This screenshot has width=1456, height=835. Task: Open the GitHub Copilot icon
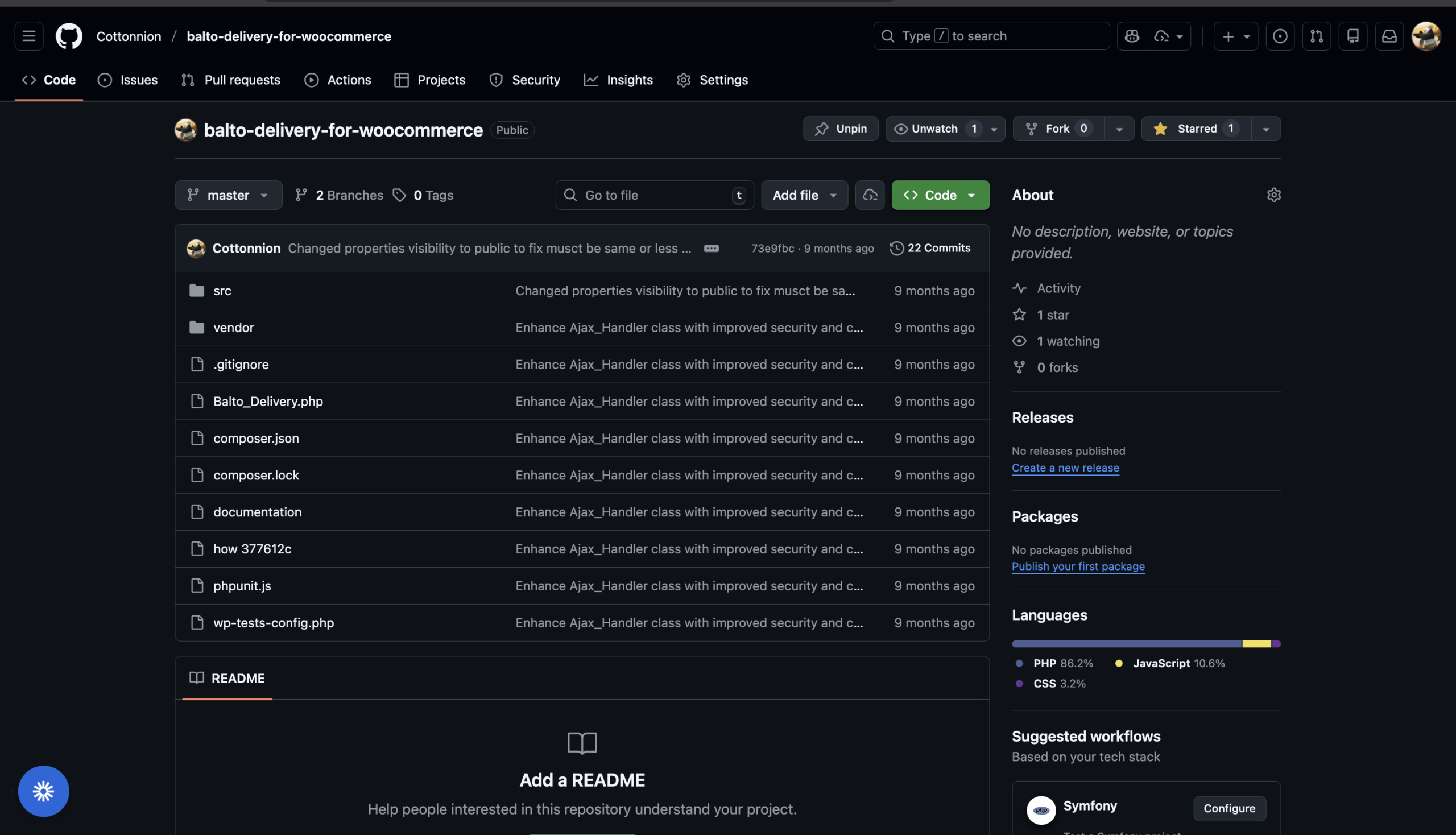(x=1131, y=36)
